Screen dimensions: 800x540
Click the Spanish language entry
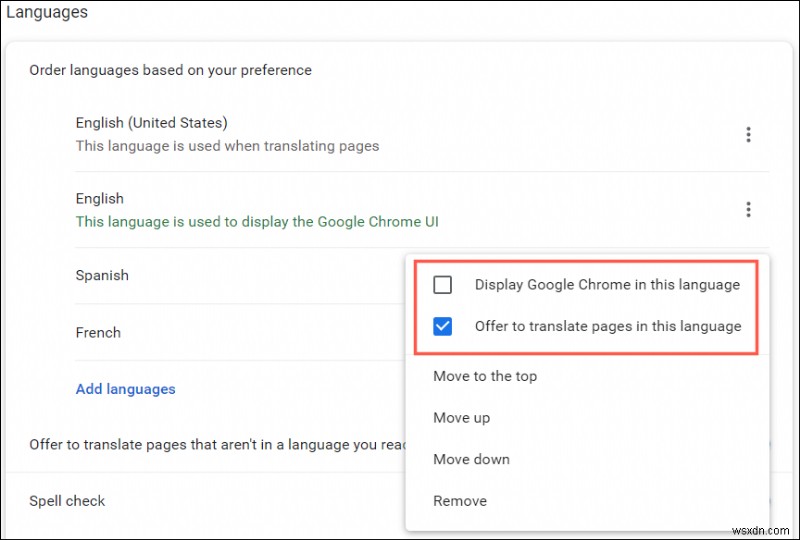102,276
